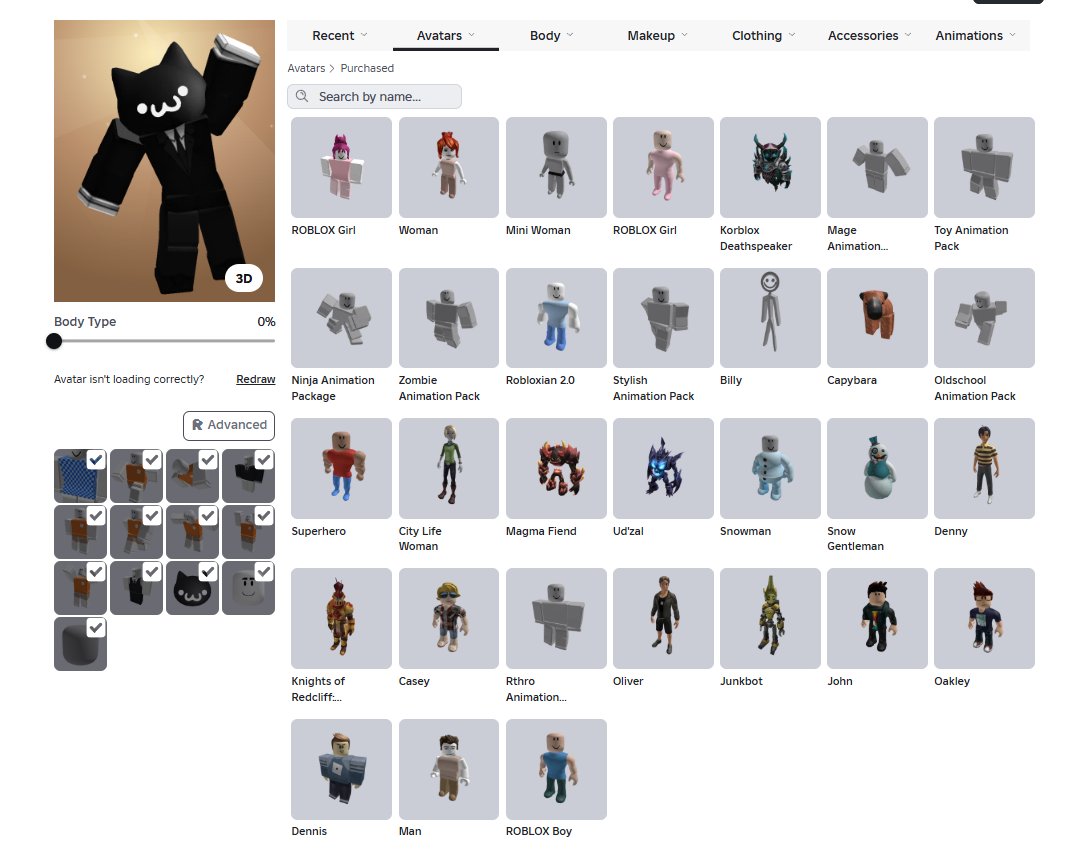This screenshot has height=853, width=1081.
Task: Click the Body Type slider handle
Action: coord(54,341)
